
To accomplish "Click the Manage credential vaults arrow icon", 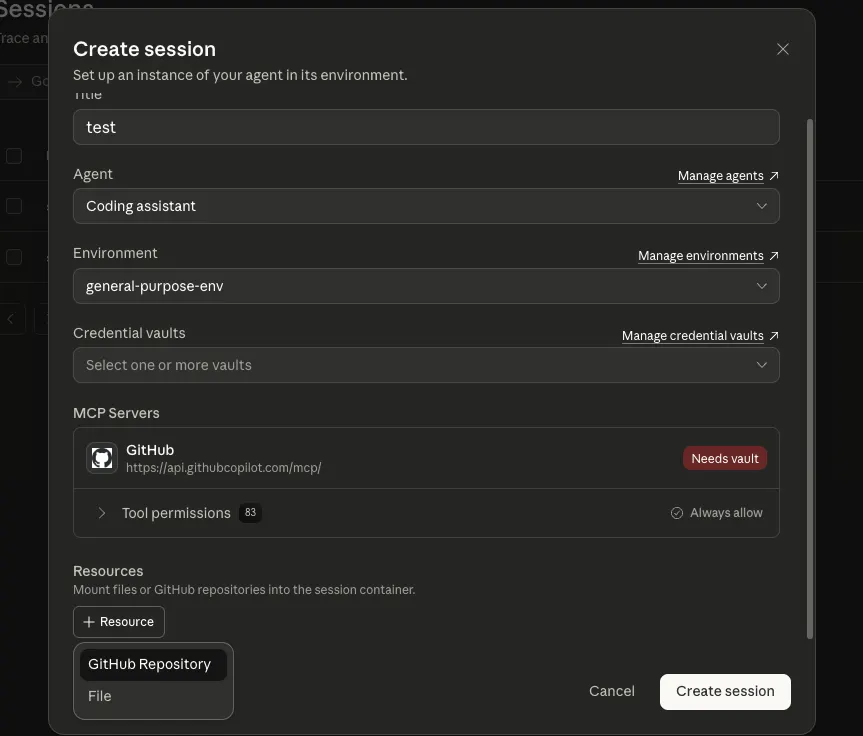I will 774,335.
